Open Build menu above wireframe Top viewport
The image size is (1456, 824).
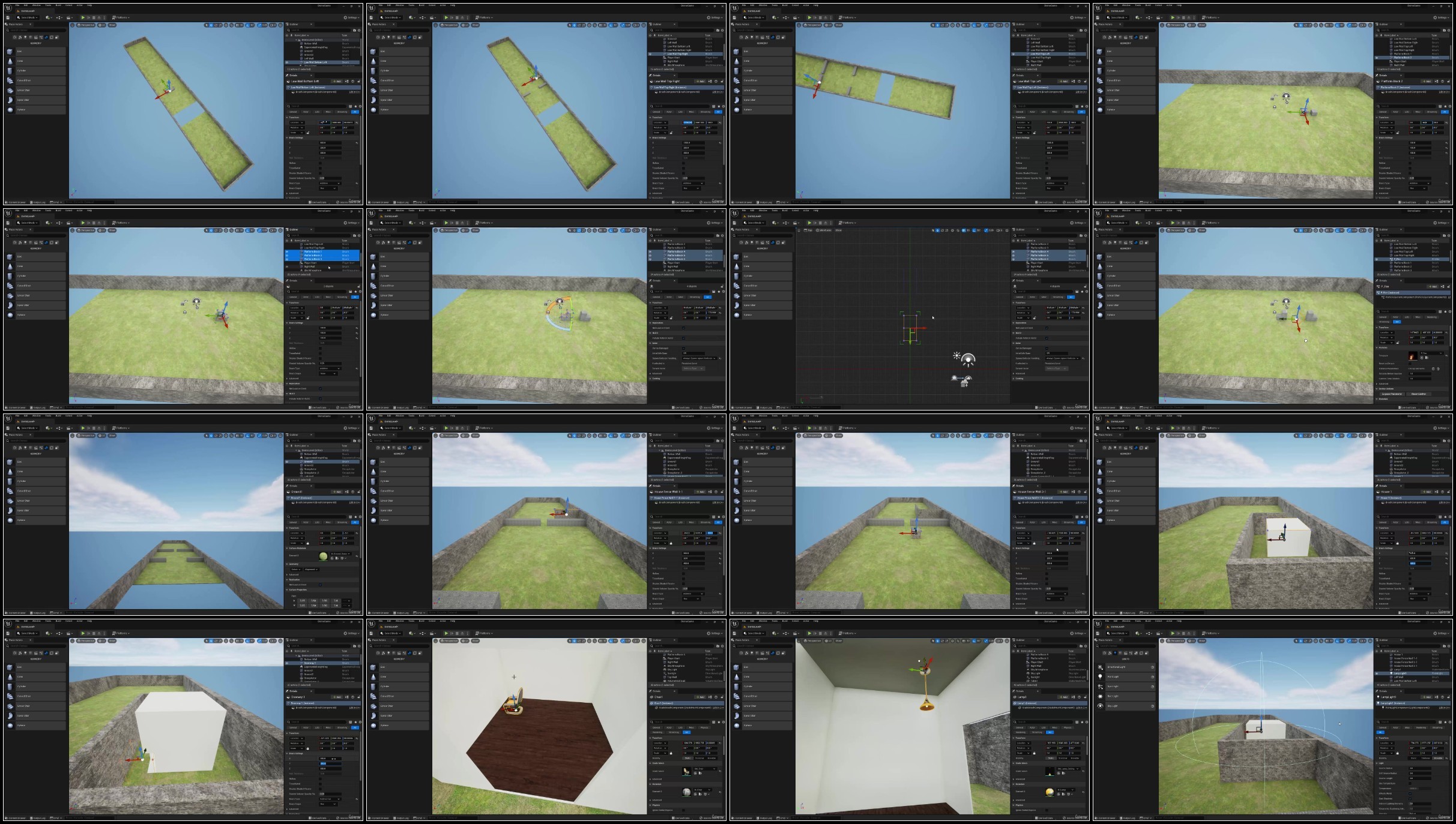point(785,210)
